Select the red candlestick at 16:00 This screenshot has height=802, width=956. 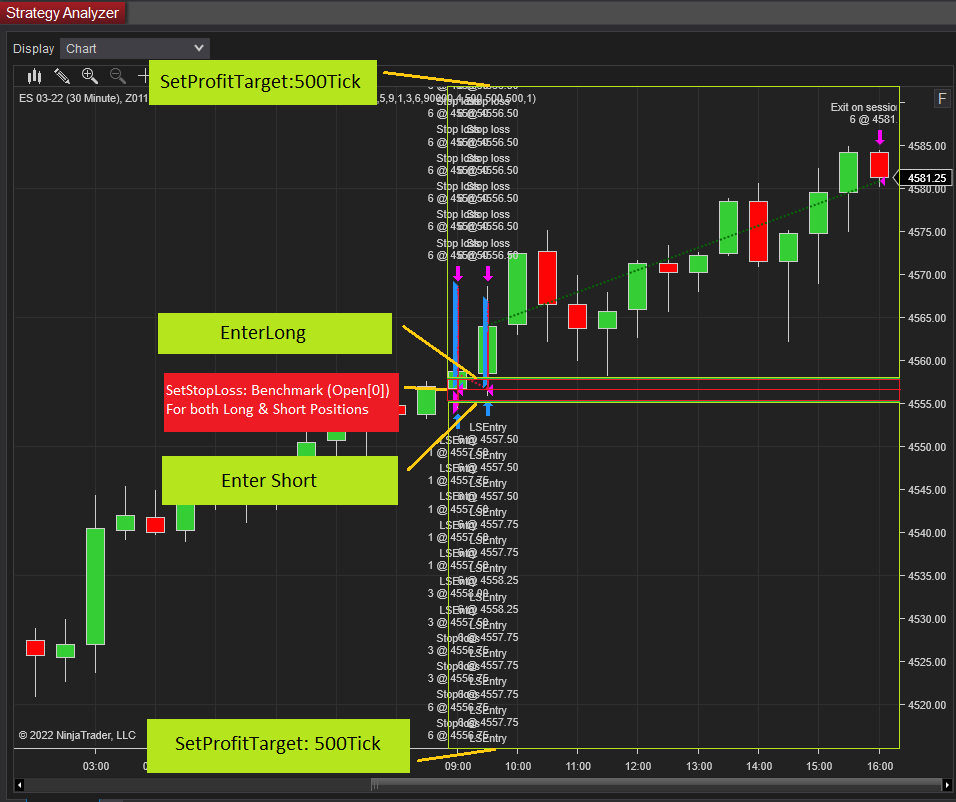point(879,165)
